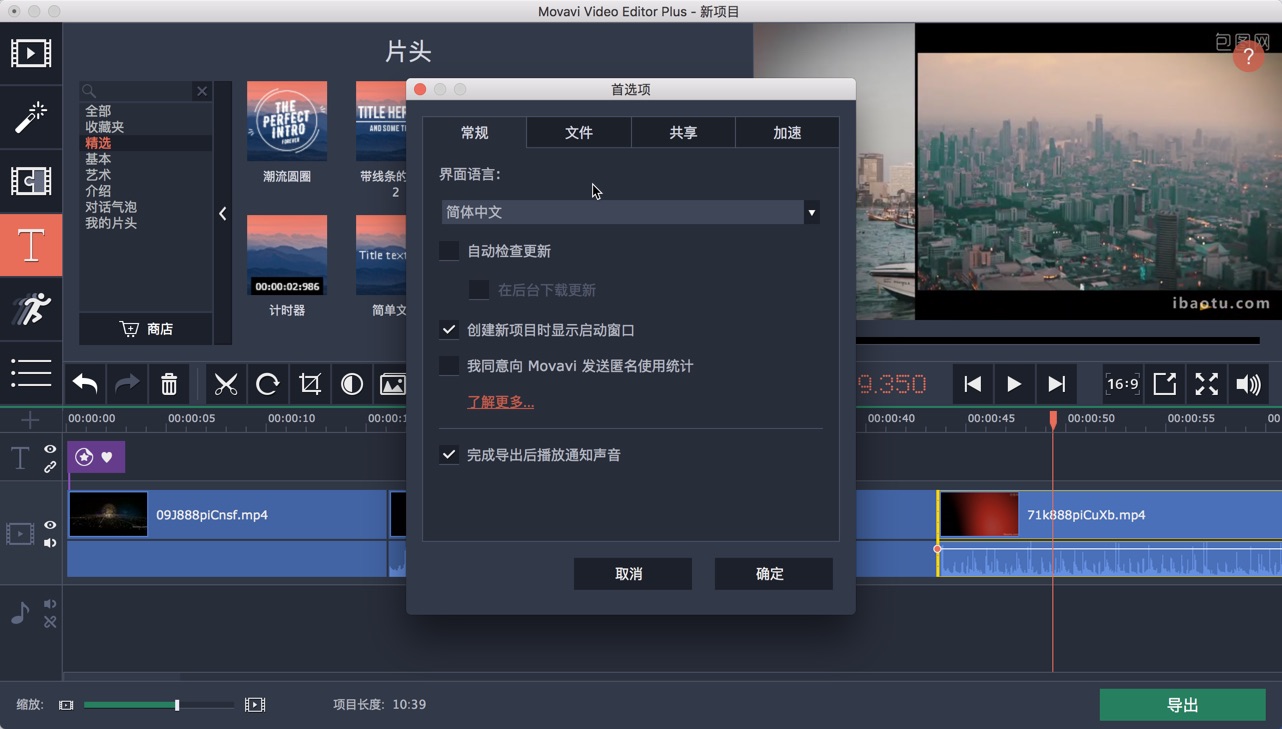
Task: Select the Rotate tool in the timeline toolbar
Action: coord(267,383)
